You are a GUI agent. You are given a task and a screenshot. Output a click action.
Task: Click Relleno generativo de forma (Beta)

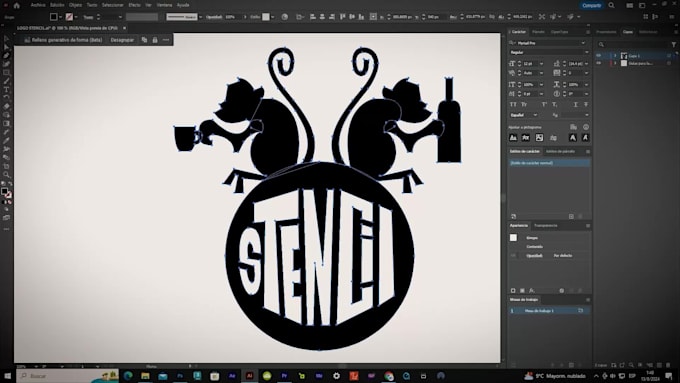pos(63,40)
